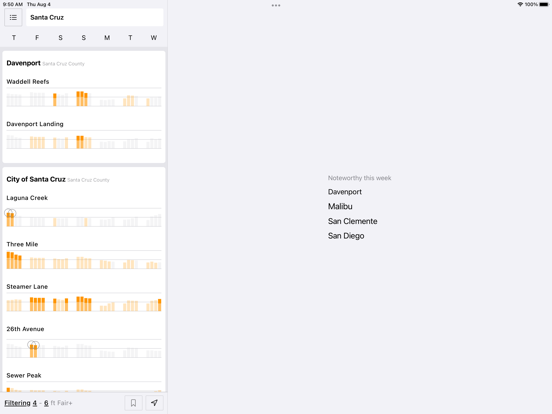
Task: Tap Davenport Landing forecast bar chart
Action: (84, 140)
